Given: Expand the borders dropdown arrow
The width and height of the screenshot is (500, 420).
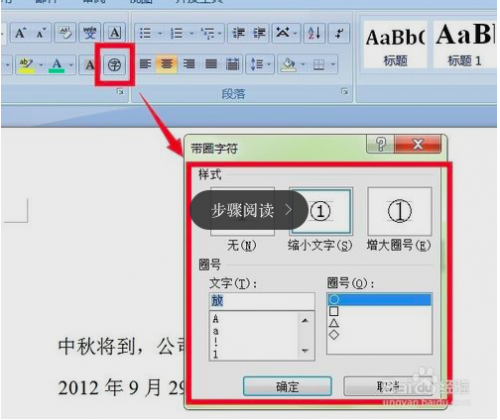Looking at the screenshot, I should pos(333,64).
